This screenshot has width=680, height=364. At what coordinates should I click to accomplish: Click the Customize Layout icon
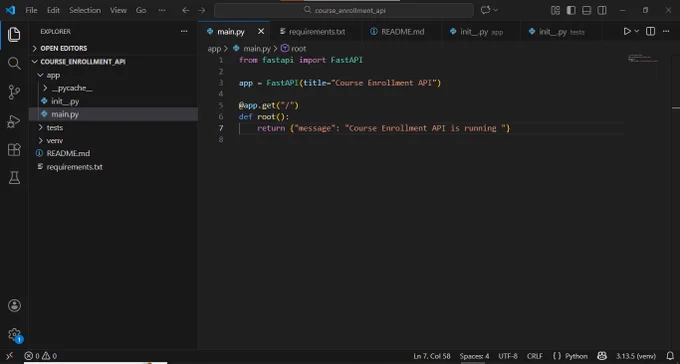coord(555,10)
